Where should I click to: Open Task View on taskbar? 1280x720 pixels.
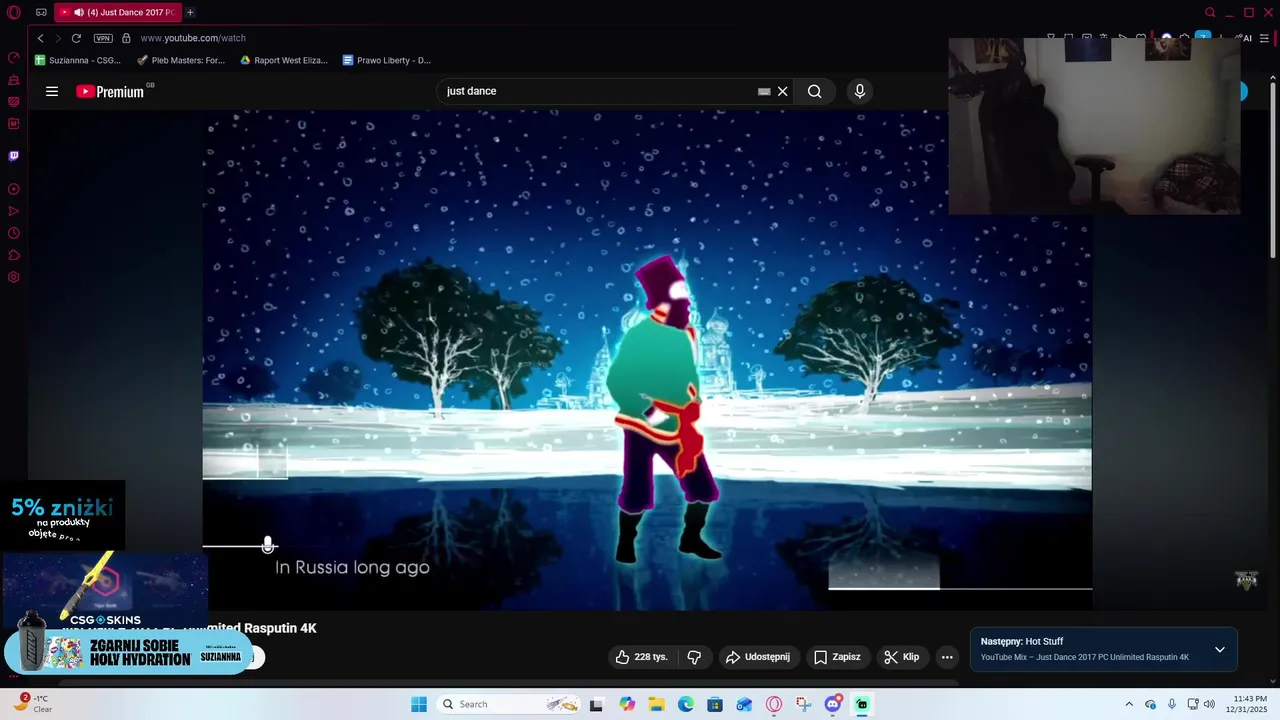(596, 704)
